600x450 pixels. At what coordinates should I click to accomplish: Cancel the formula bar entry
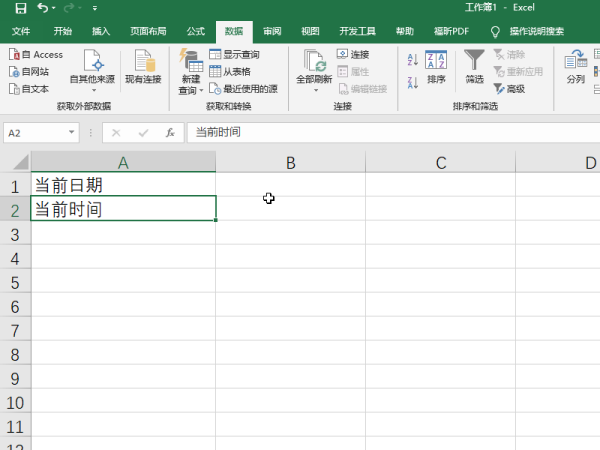tap(116, 133)
